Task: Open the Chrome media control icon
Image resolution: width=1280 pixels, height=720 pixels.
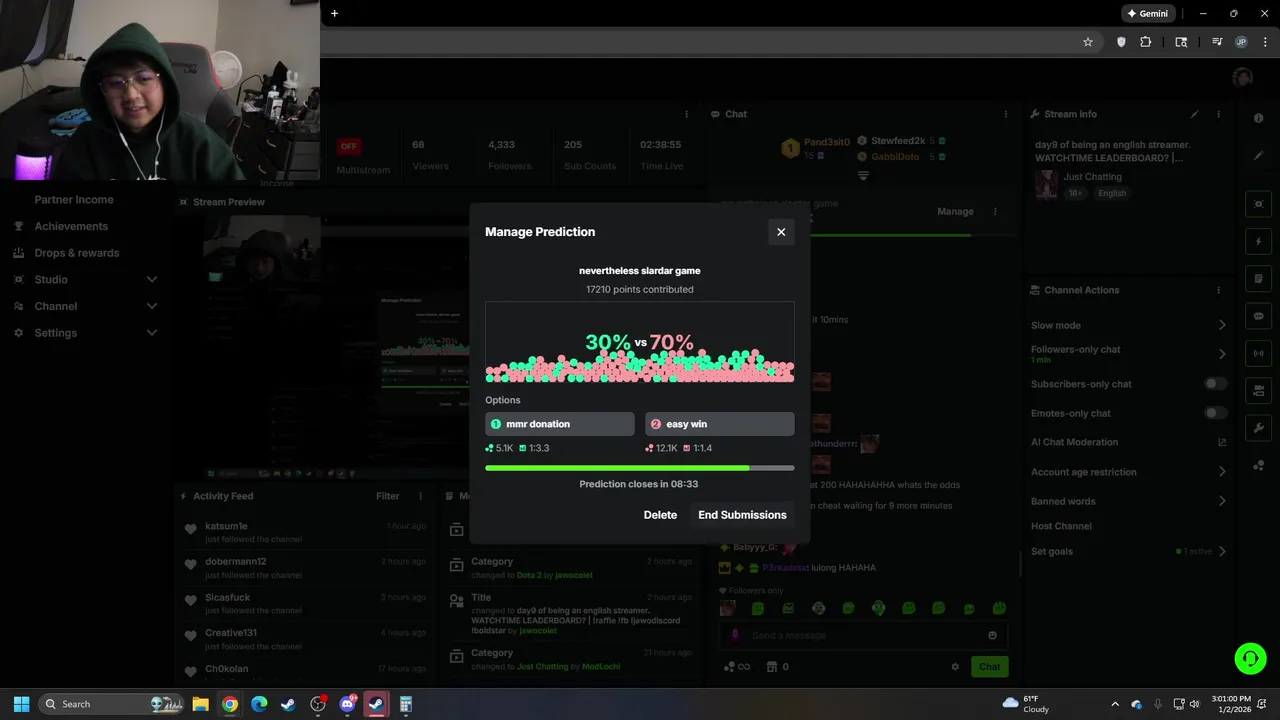Action: pos(1217,42)
